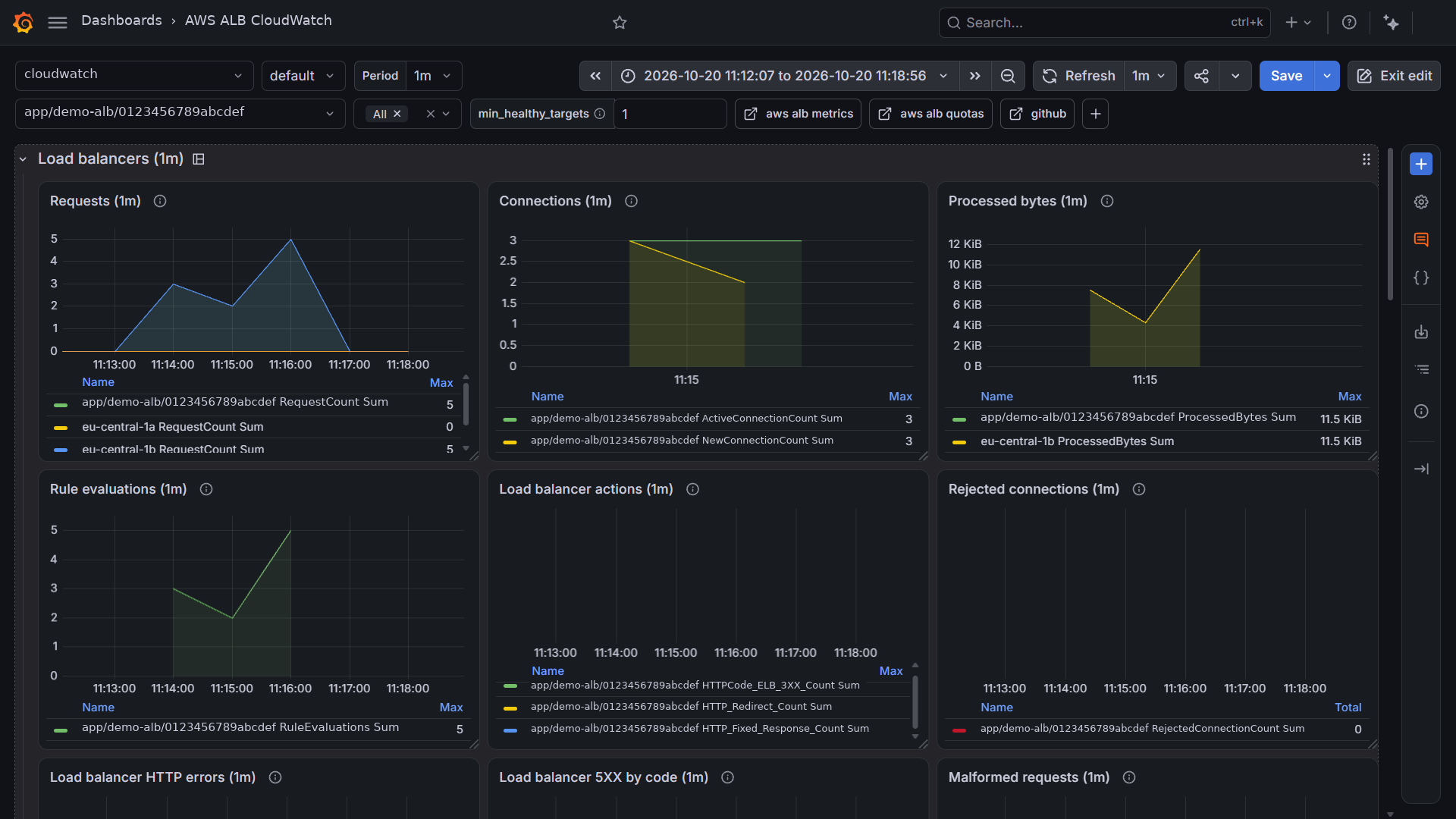The image size is (1456, 819).
Task: Open the Grafana assistant sparkle icon
Action: coord(1391,23)
